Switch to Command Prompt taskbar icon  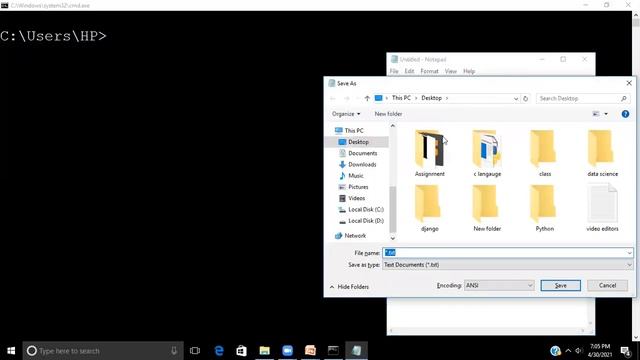pos(333,351)
